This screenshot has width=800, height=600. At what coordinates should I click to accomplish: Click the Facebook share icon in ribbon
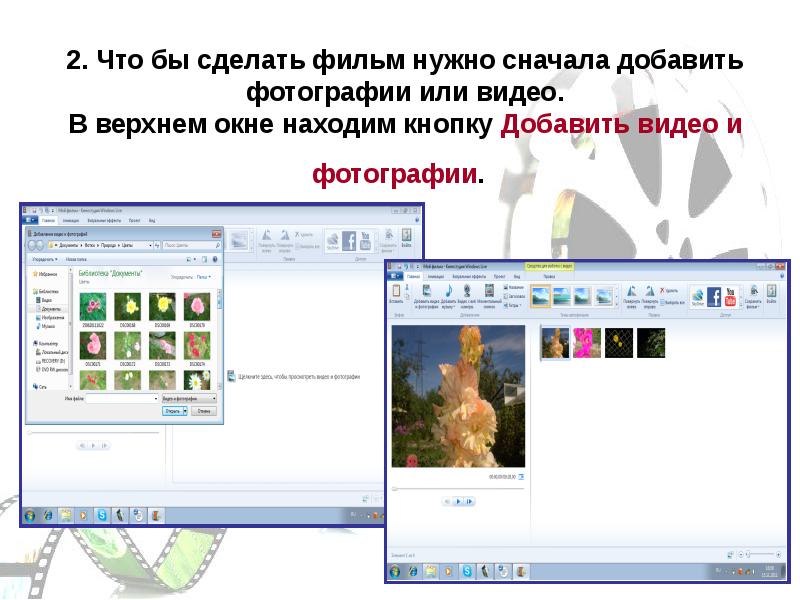coord(714,296)
